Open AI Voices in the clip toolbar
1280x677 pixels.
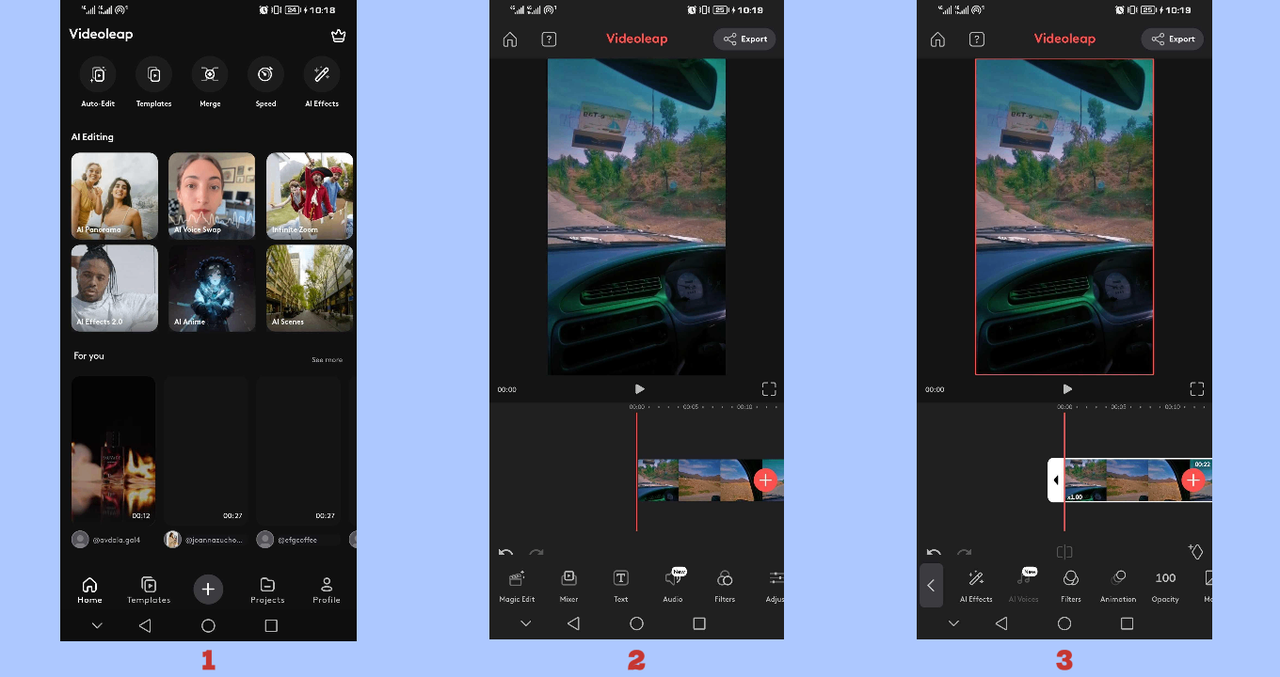[1024, 585]
